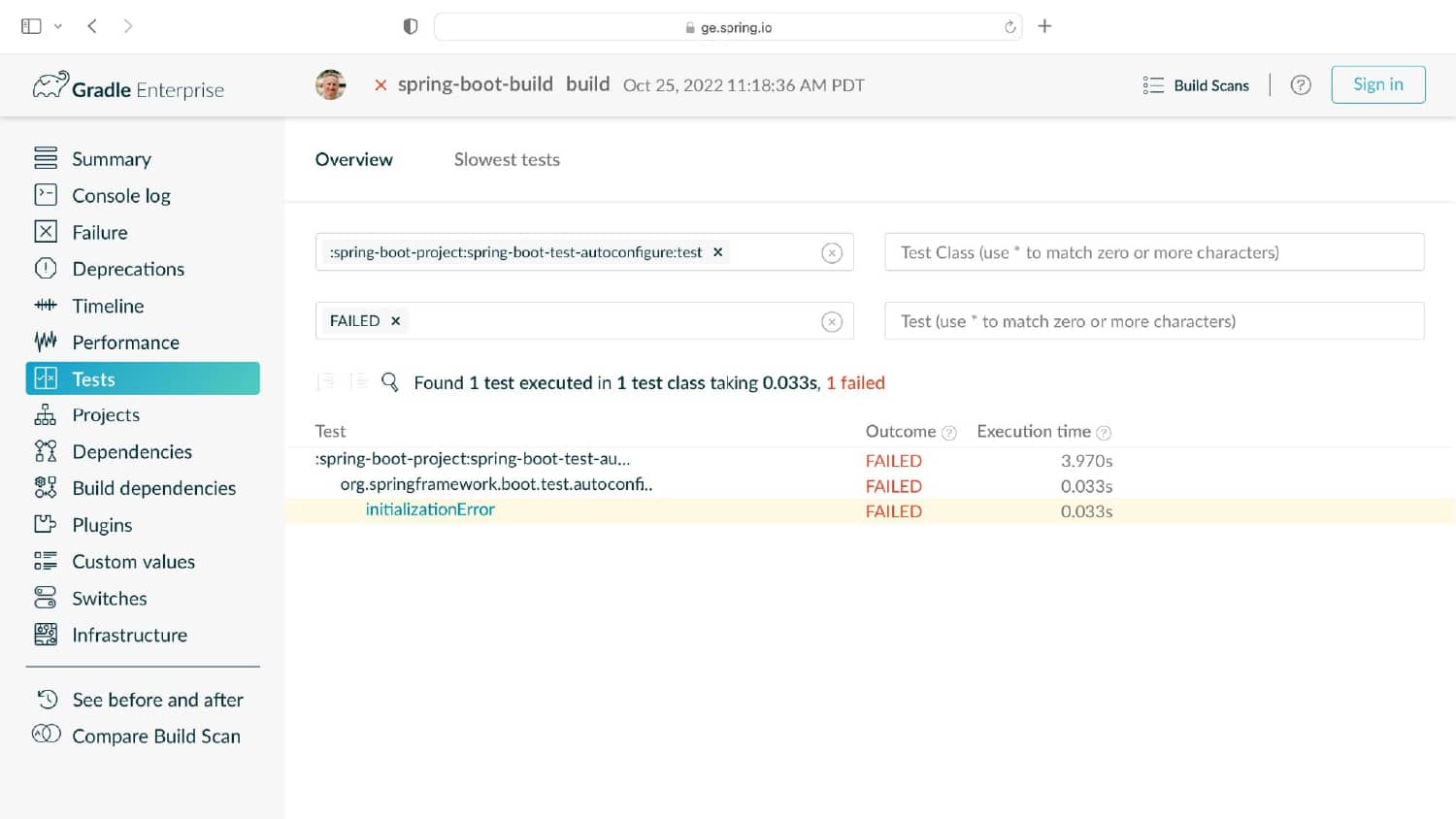Select the Overview tab
The image size is (1456, 819).
[354, 160]
